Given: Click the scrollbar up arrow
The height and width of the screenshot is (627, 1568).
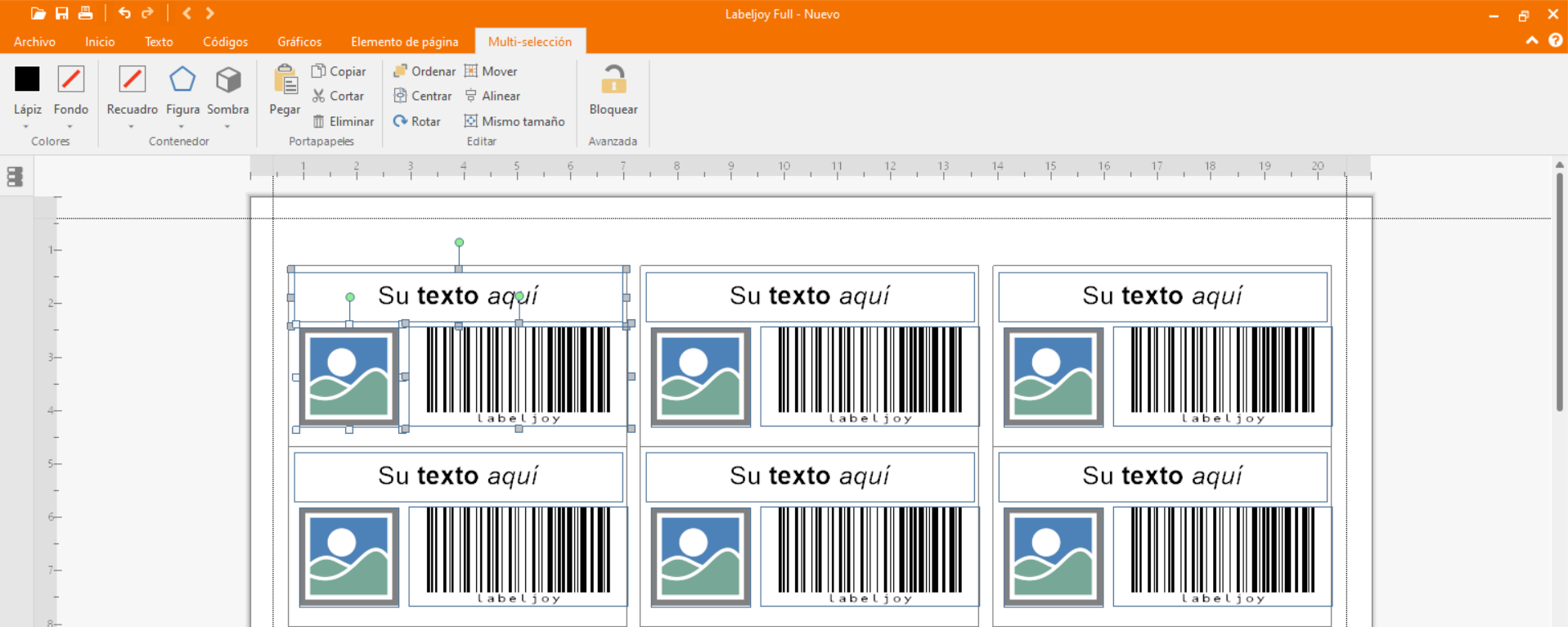Looking at the screenshot, I should (1560, 165).
